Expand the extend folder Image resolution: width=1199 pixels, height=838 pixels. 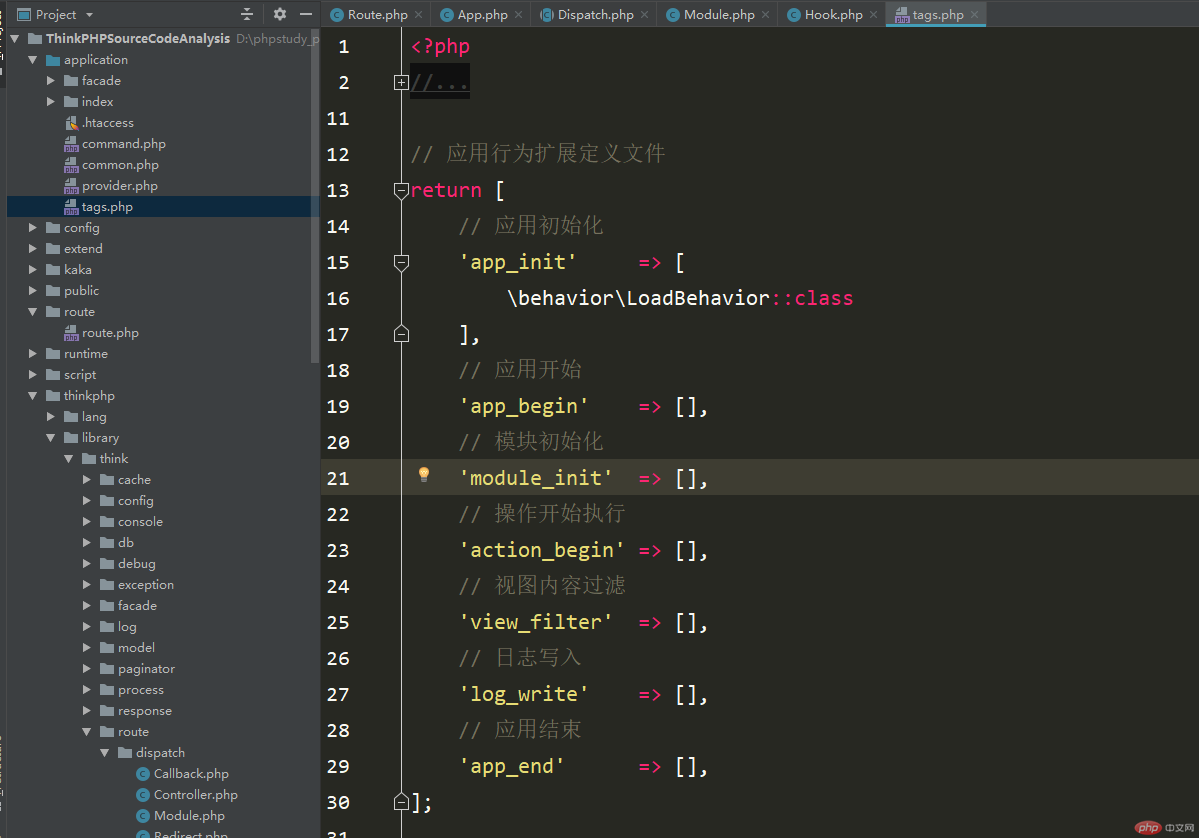[32, 248]
